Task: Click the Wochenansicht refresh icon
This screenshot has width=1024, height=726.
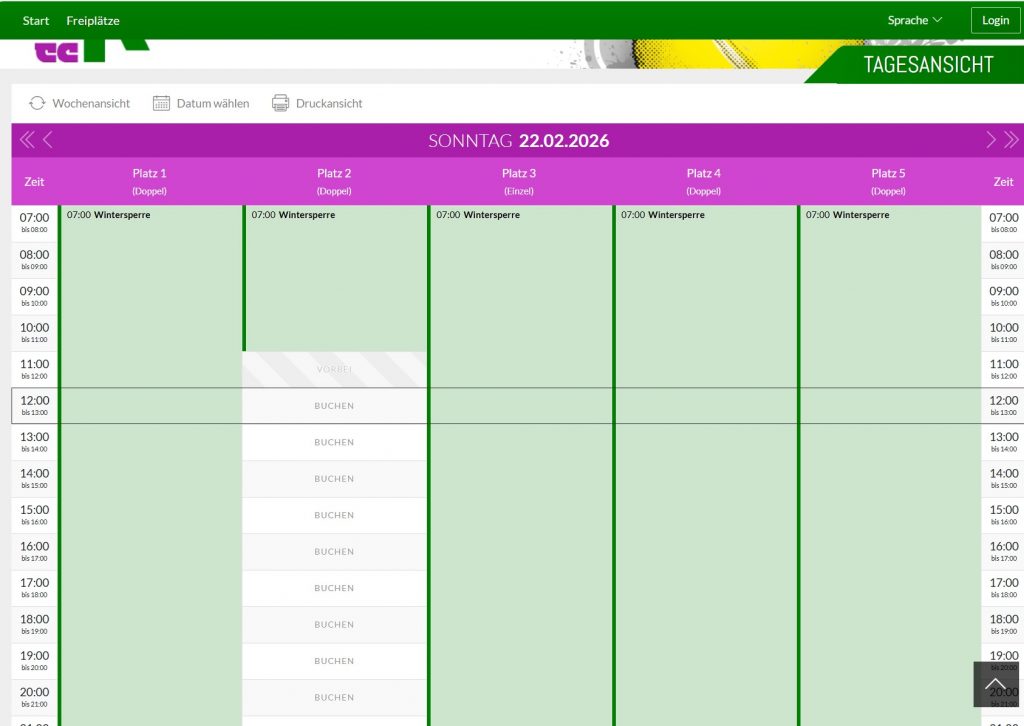Action: 37,103
